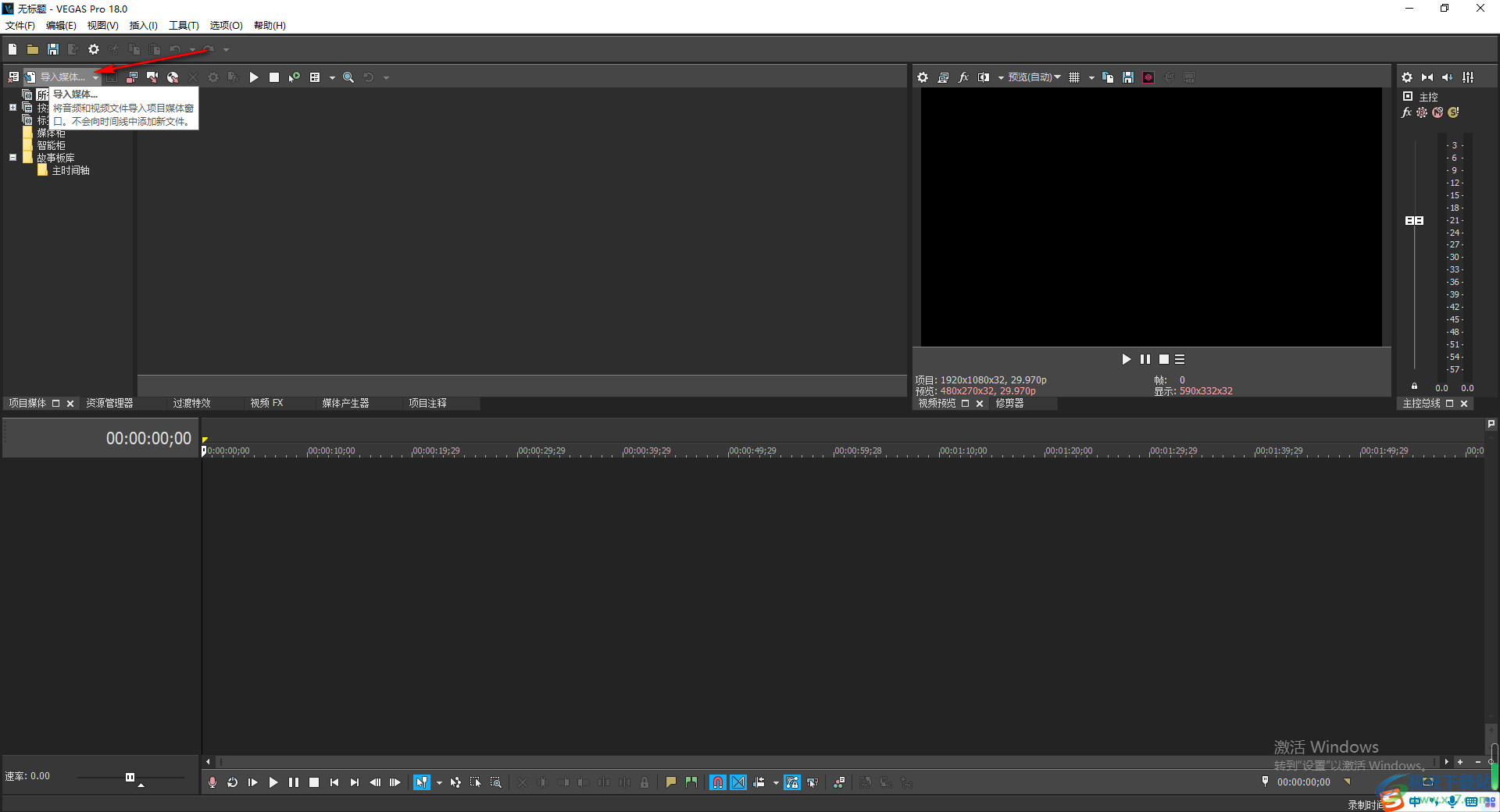This screenshot has width=1500, height=812.
Task: Select the 媒体柜 folder
Action: [x=51, y=134]
